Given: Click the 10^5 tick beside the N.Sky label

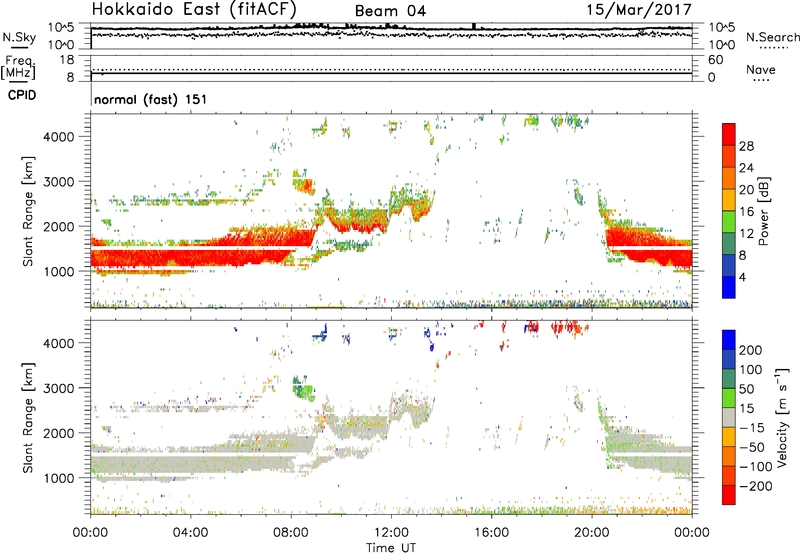Looking at the screenshot, I should click(x=61, y=27).
